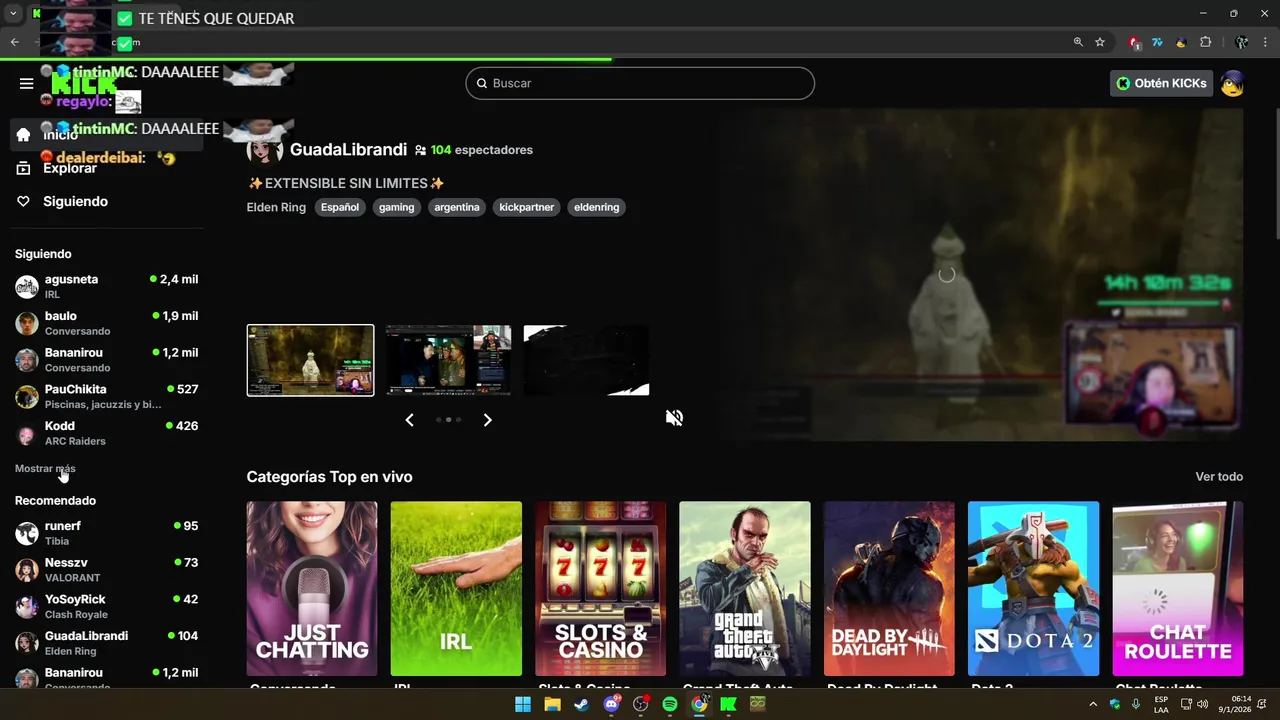Open File Explorer from taskbar
The image size is (1280, 720).
tap(552, 704)
